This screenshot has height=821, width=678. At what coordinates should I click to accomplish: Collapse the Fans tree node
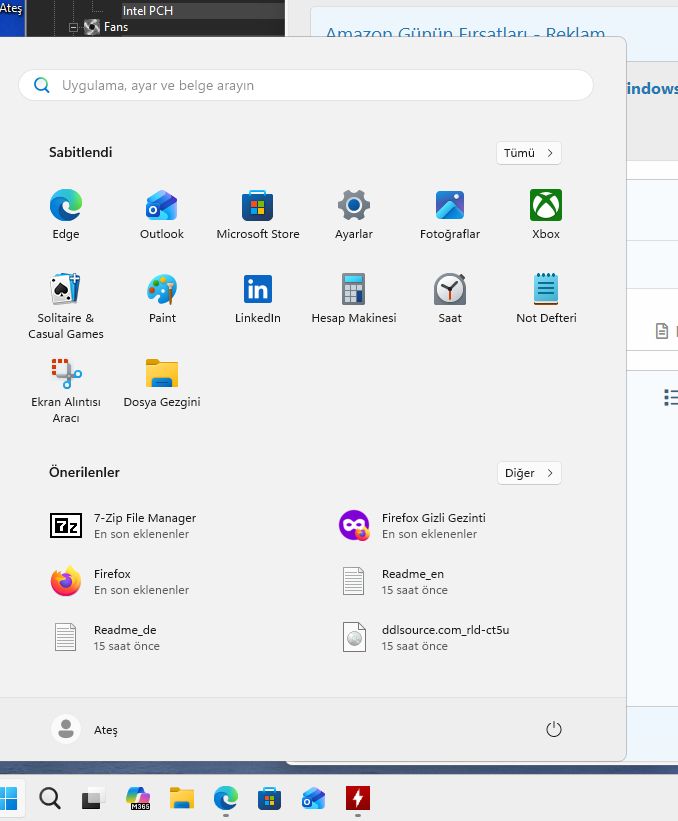(x=73, y=27)
